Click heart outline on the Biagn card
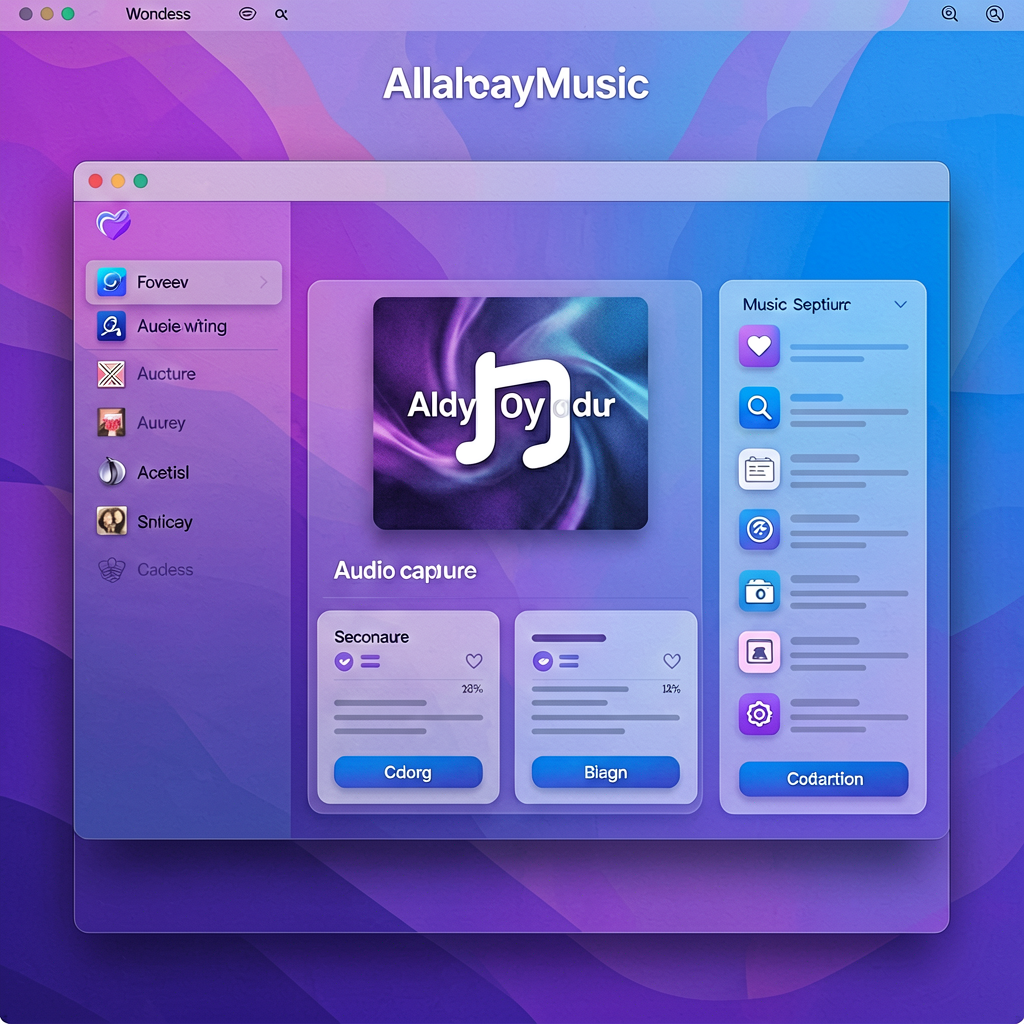 [672, 661]
